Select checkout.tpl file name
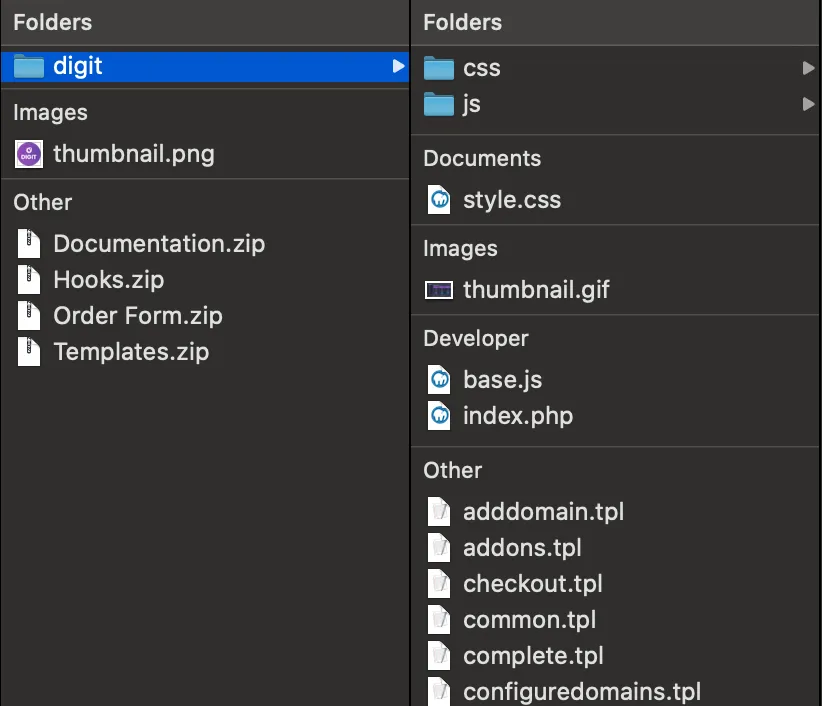Screen dimensions: 822x706 coord(533,584)
